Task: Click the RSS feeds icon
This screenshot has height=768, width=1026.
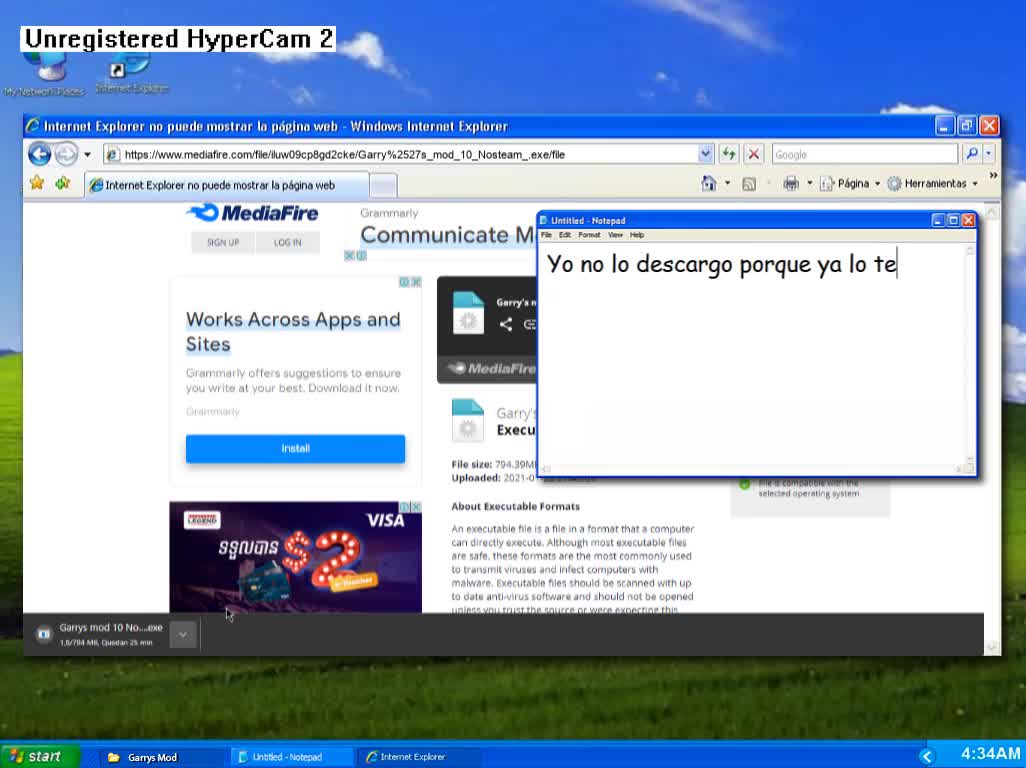Action: coord(749,184)
